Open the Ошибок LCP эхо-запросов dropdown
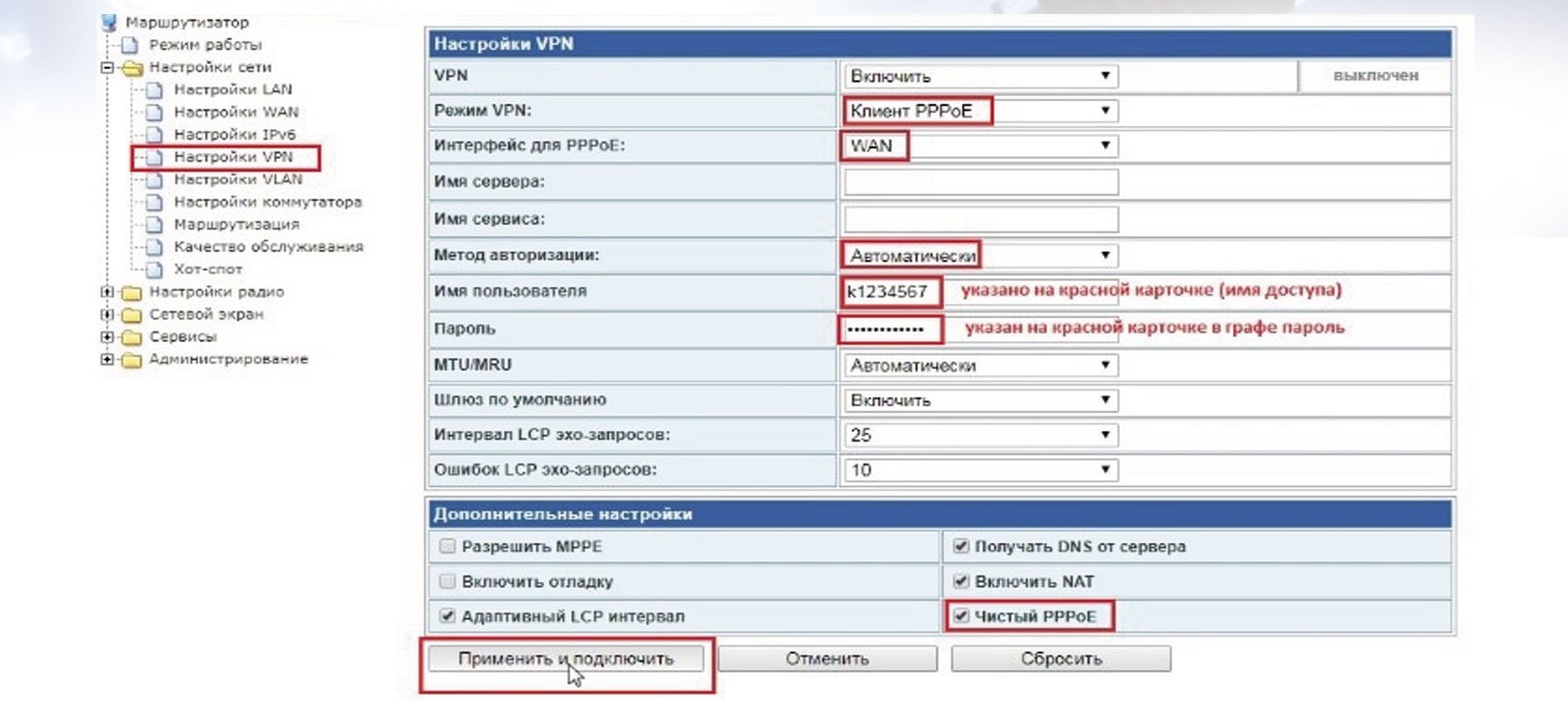Image resolution: width=1568 pixels, height=715 pixels. pyautogui.click(x=981, y=470)
